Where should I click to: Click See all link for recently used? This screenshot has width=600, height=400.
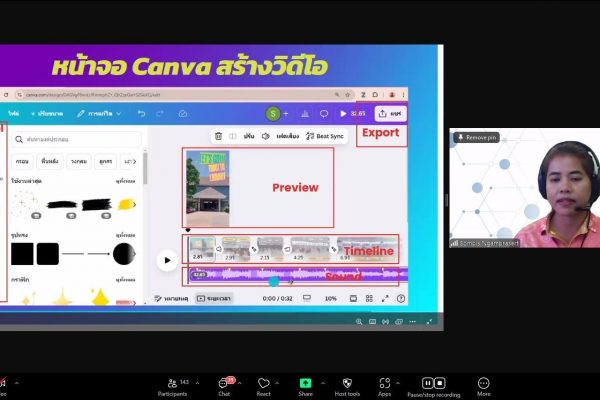coord(126,181)
